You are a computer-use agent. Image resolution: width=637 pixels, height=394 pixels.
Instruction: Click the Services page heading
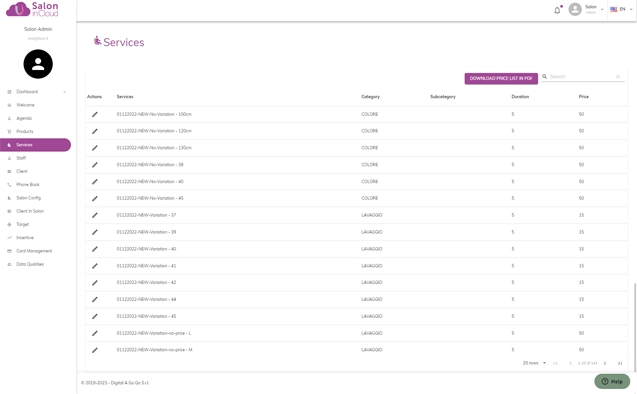124,42
